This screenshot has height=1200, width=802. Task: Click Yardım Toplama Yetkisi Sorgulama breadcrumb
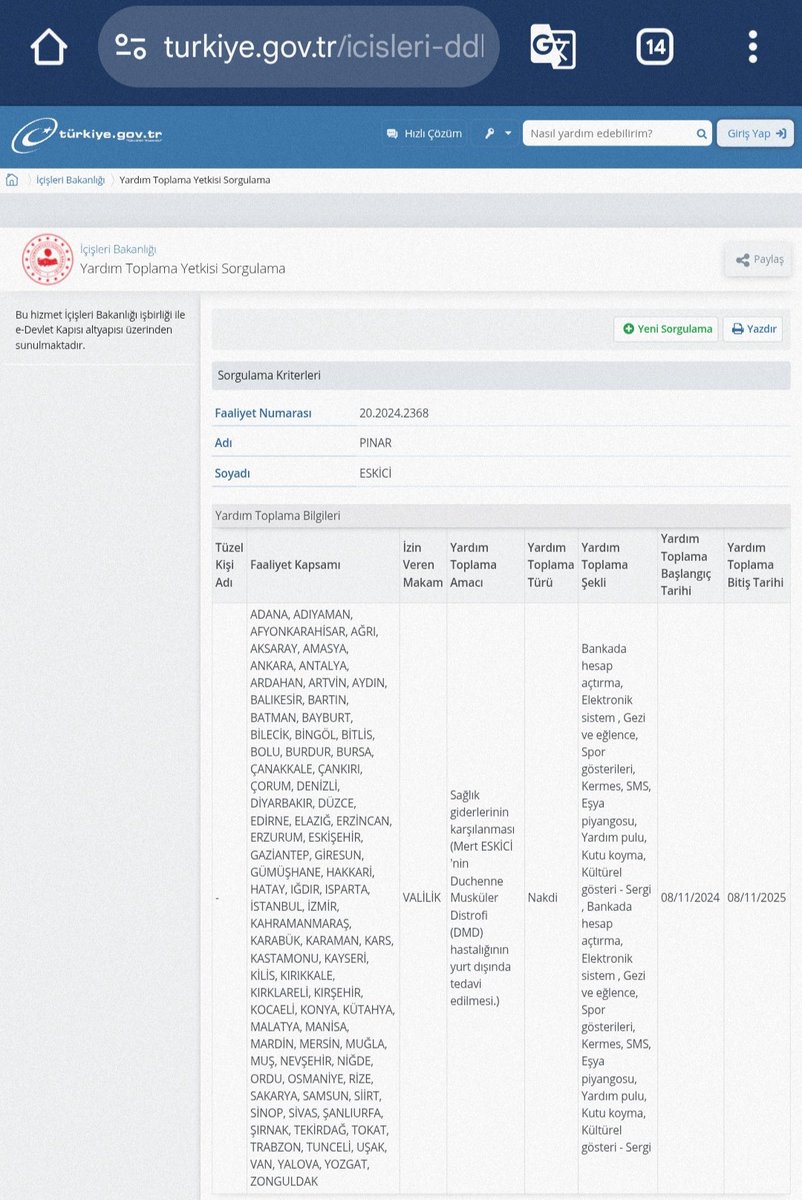coord(195,180)
